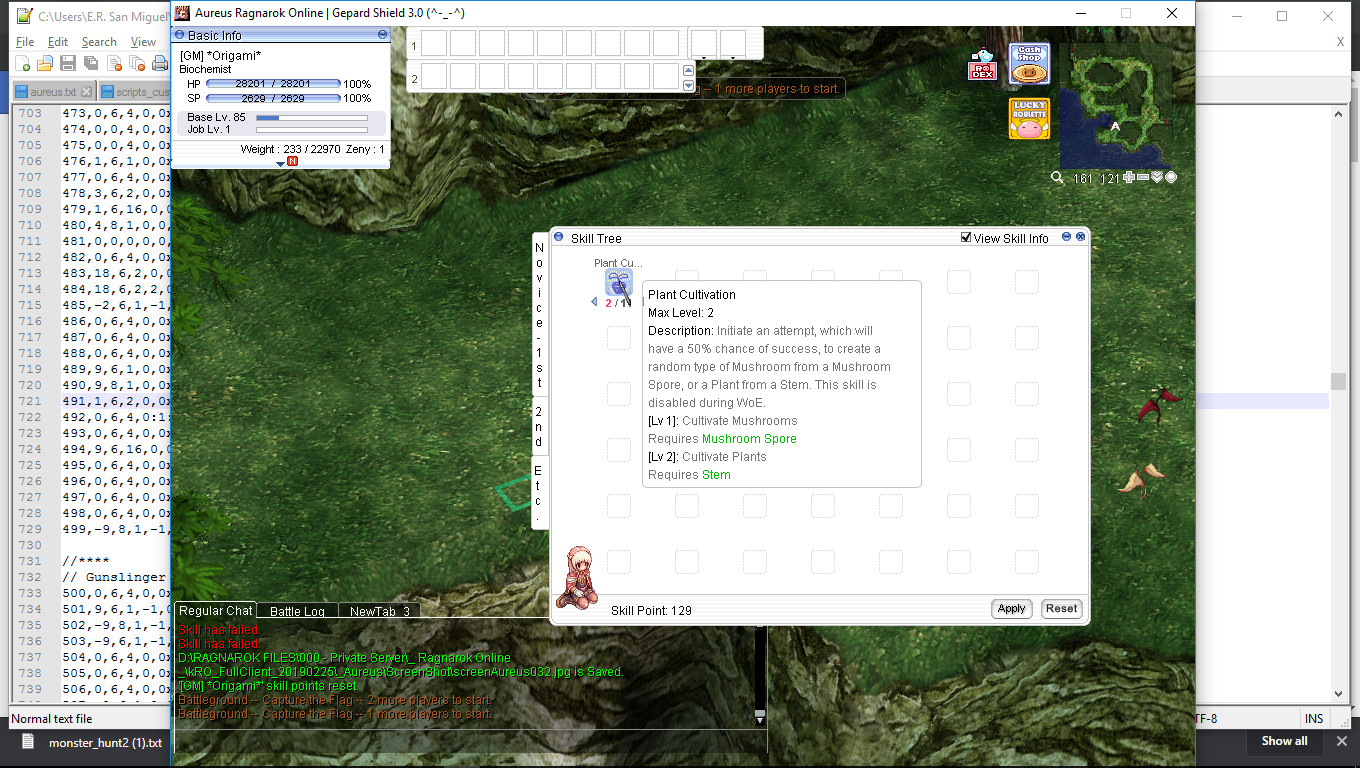Toggle the View Skill Info checkbox
1360x768 pixels.
966,238
